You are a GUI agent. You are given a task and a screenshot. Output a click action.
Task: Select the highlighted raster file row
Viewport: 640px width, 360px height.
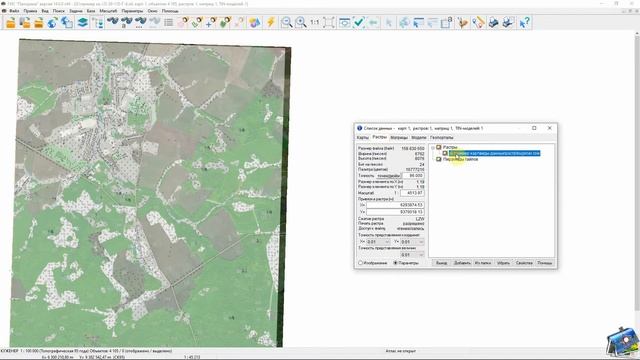point(494,153)
